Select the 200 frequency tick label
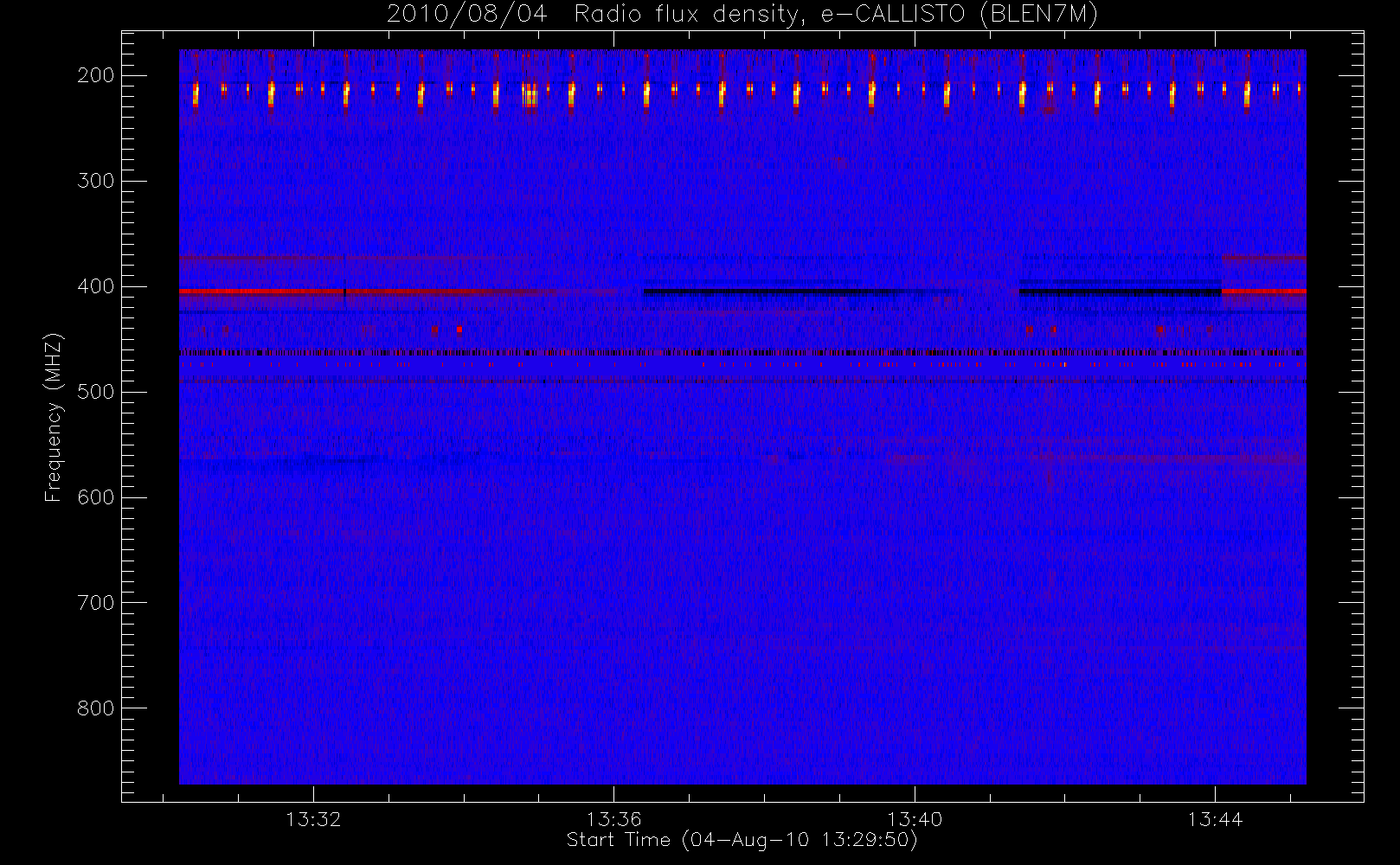This screenshot has width=1400, height=865. coord(95,75)
